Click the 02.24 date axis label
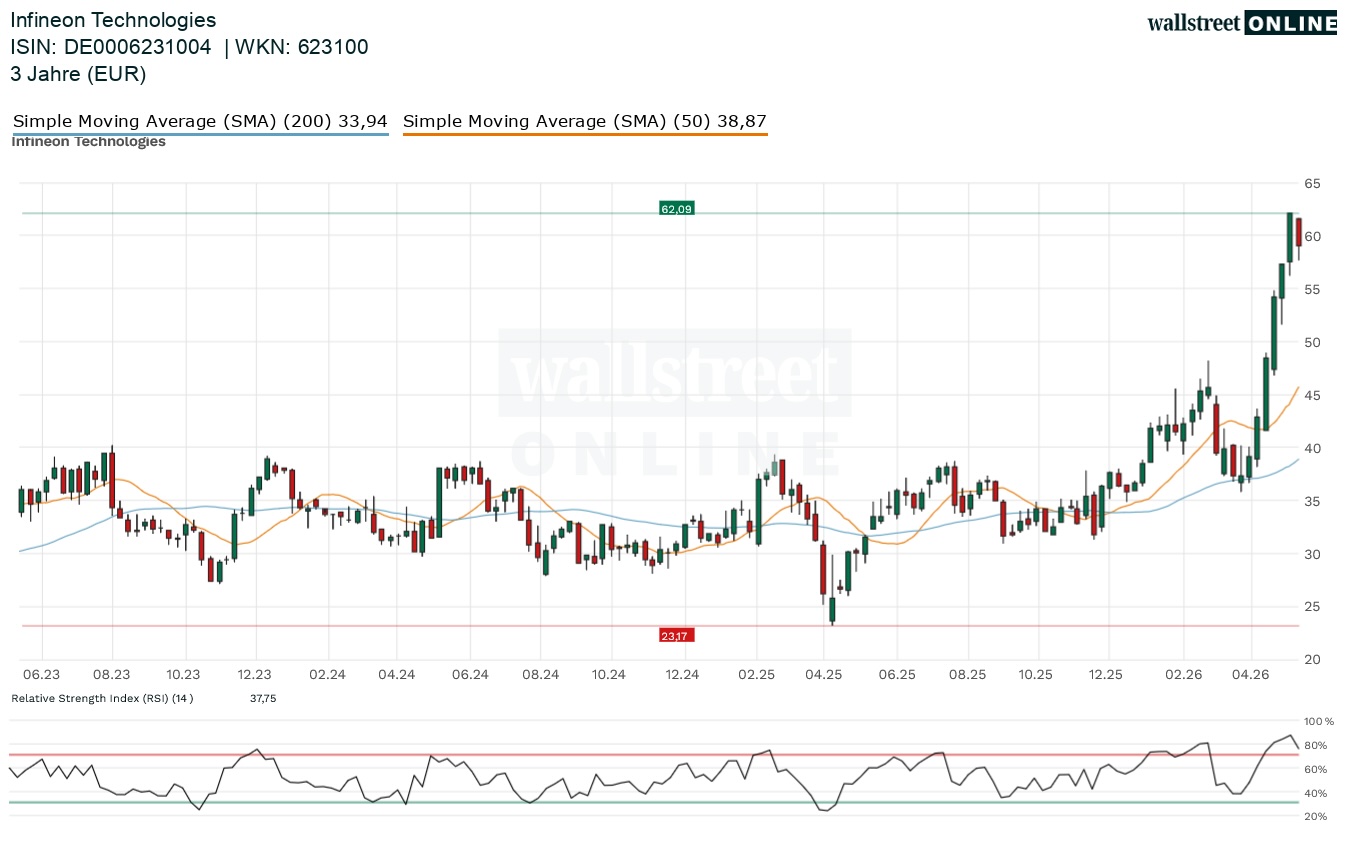Image resolution: width=1349 pixels, height=843 pixels. pos(327,675)
